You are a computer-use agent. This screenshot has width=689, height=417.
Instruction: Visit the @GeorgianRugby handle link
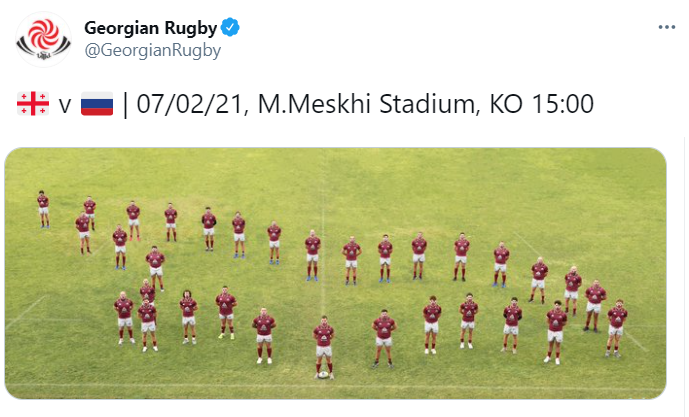pos(152,50)
